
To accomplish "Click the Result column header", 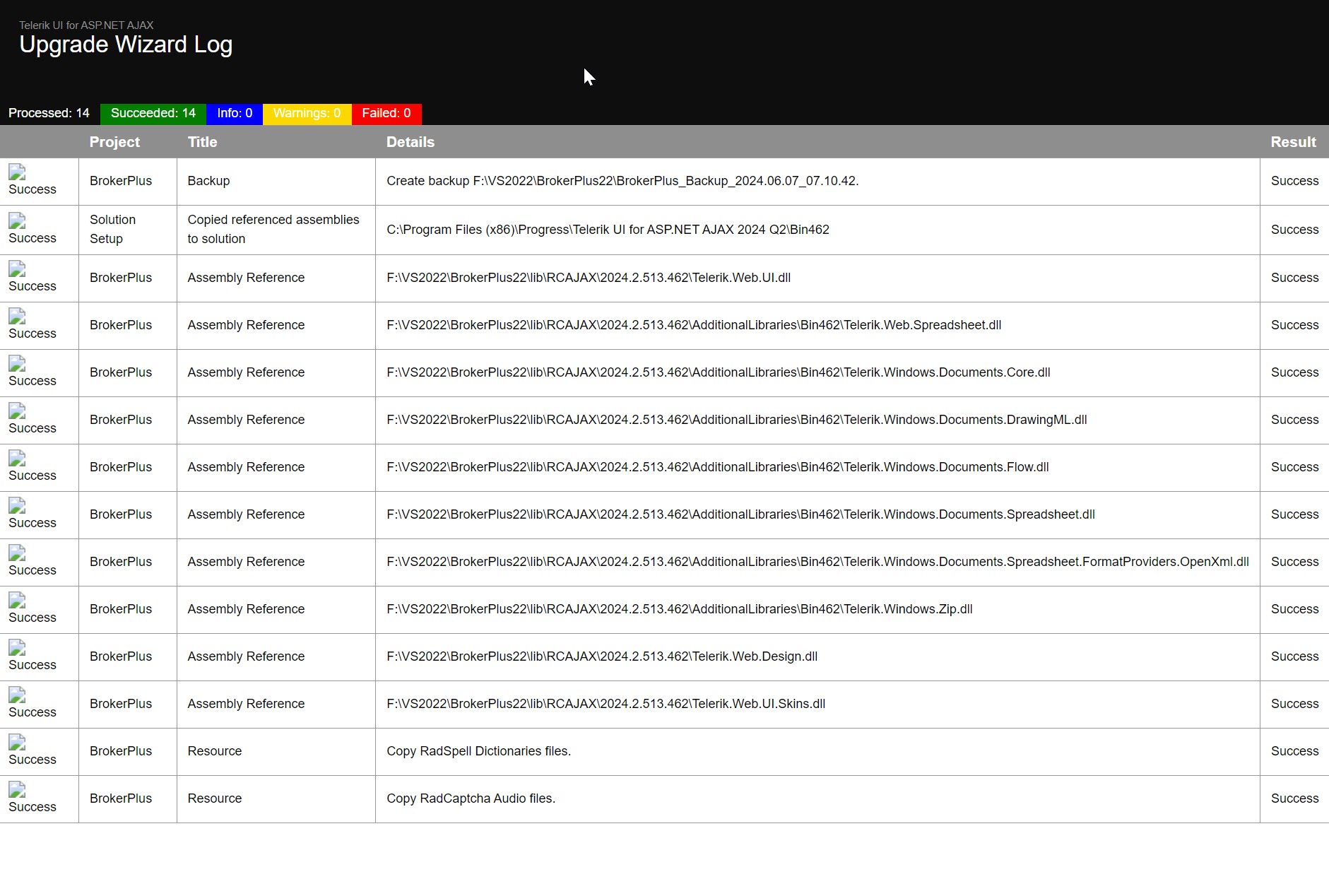I will (1294, 142).
